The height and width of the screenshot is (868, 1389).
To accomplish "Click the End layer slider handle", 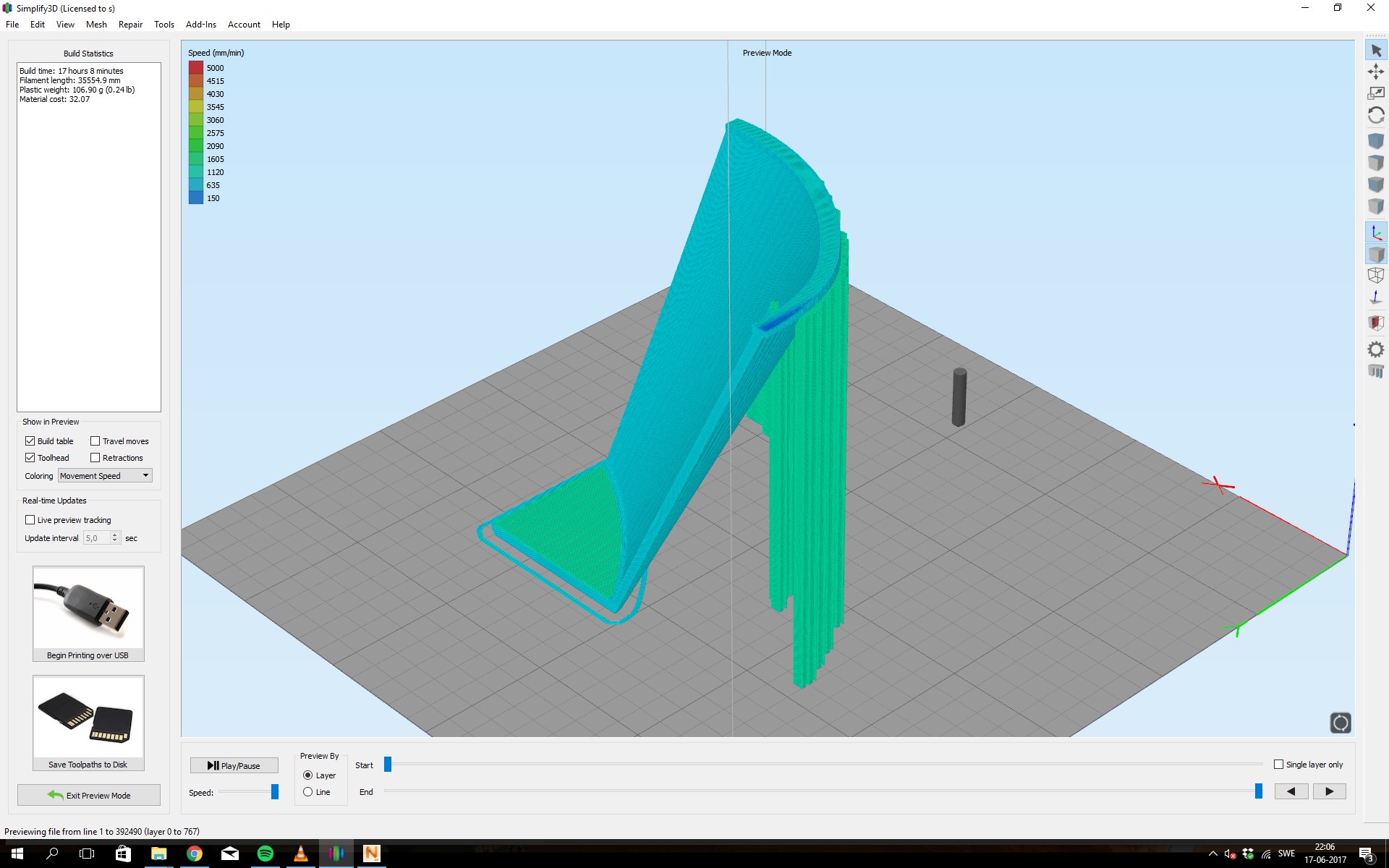I will tap(1259, 791).
